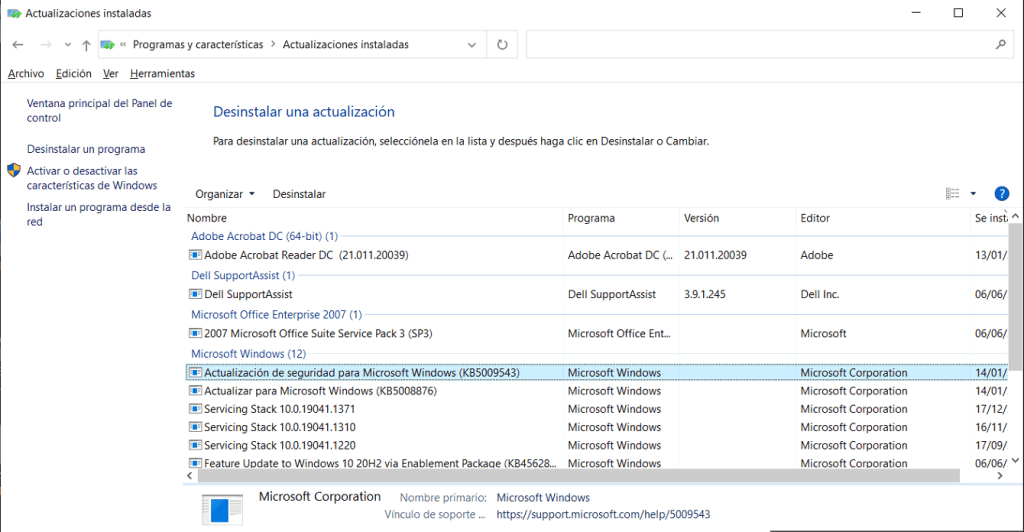The image size is (1024, 532).
Task: Select Servicing Stack 10.0.19041.1220 entry
Action: pos(280,446)
